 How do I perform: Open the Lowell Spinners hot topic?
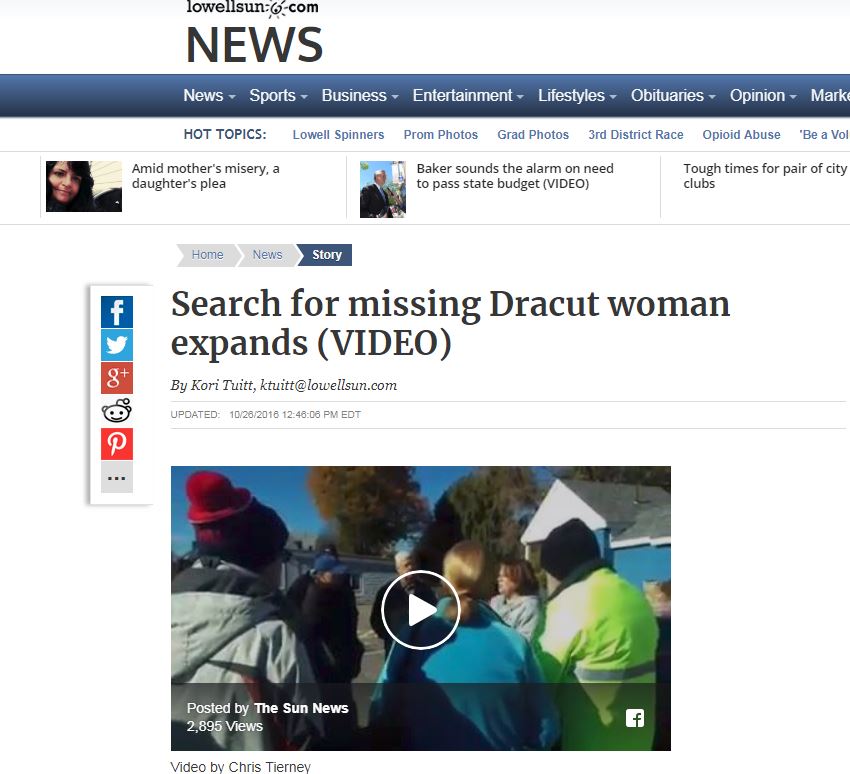(x=338, y=134)
